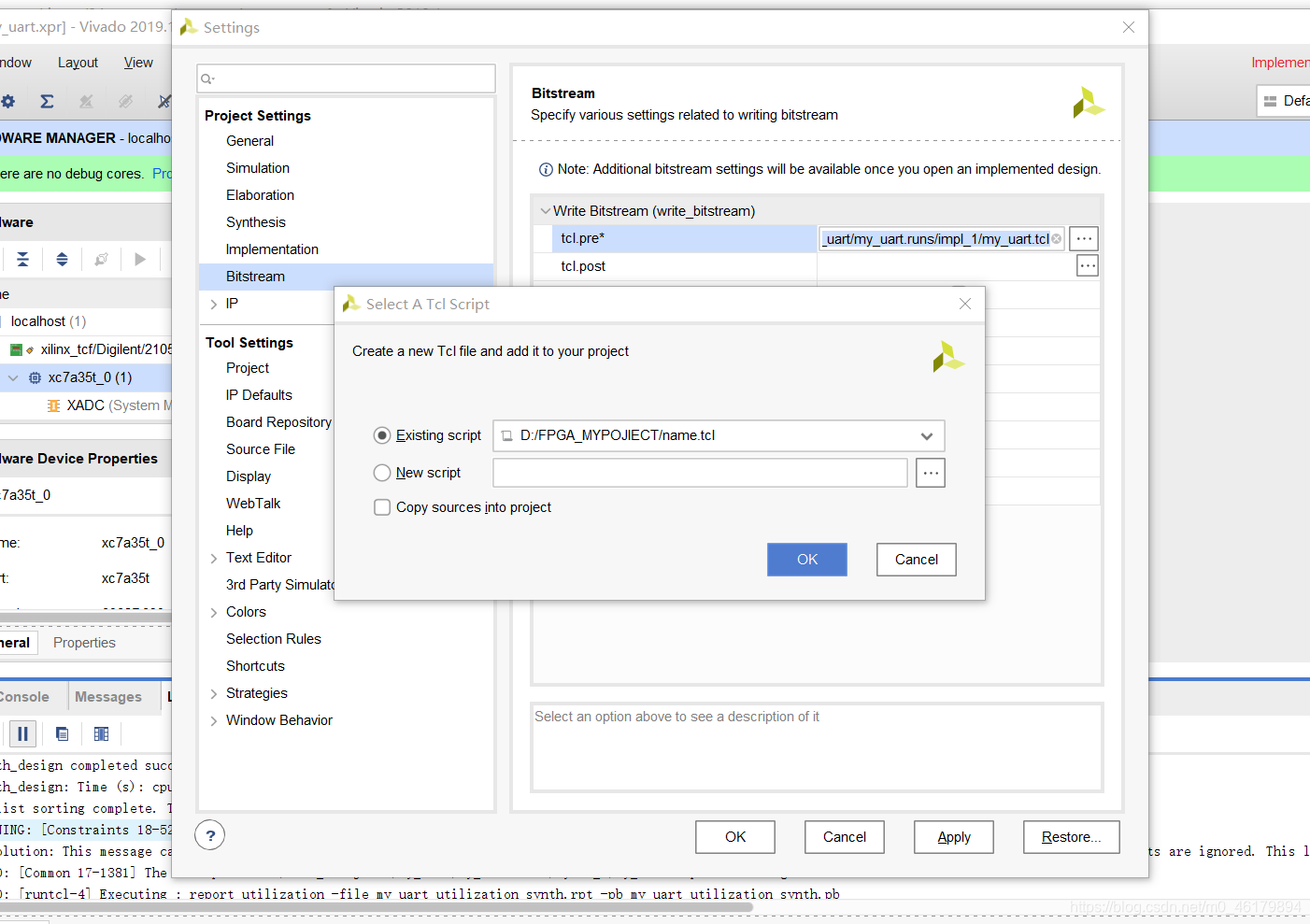
Task: Click the gear settings icon in the toolbar
Action: (8, 101)
